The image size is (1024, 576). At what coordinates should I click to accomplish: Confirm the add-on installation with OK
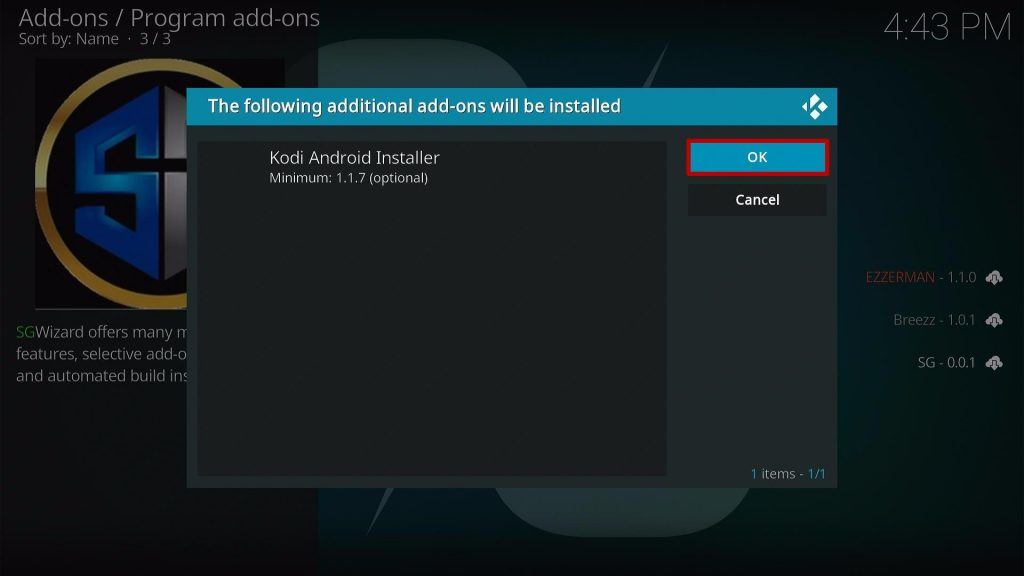(x=757, y=157)
